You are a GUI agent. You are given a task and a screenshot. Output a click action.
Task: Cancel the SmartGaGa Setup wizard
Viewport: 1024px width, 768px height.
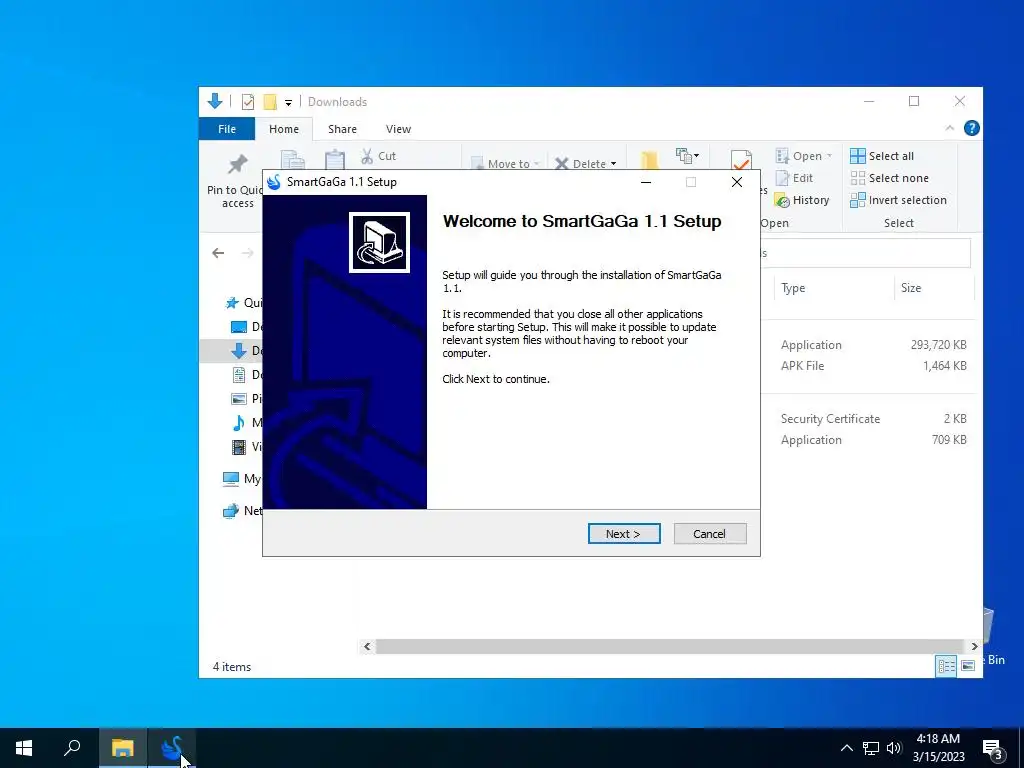[709, 534]
